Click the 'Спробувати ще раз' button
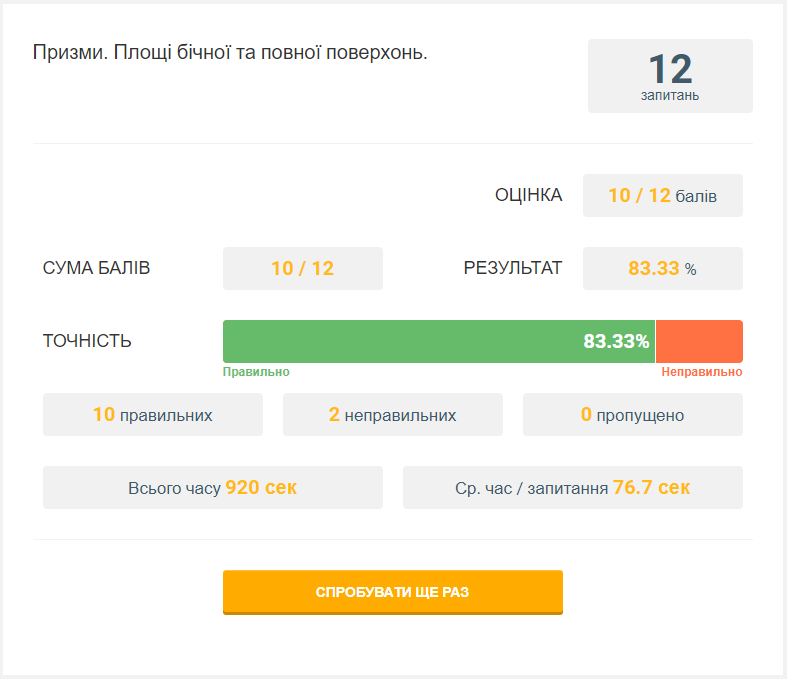Screen dimensions: 787x679 pyautogui.click(x=392, y=592)
